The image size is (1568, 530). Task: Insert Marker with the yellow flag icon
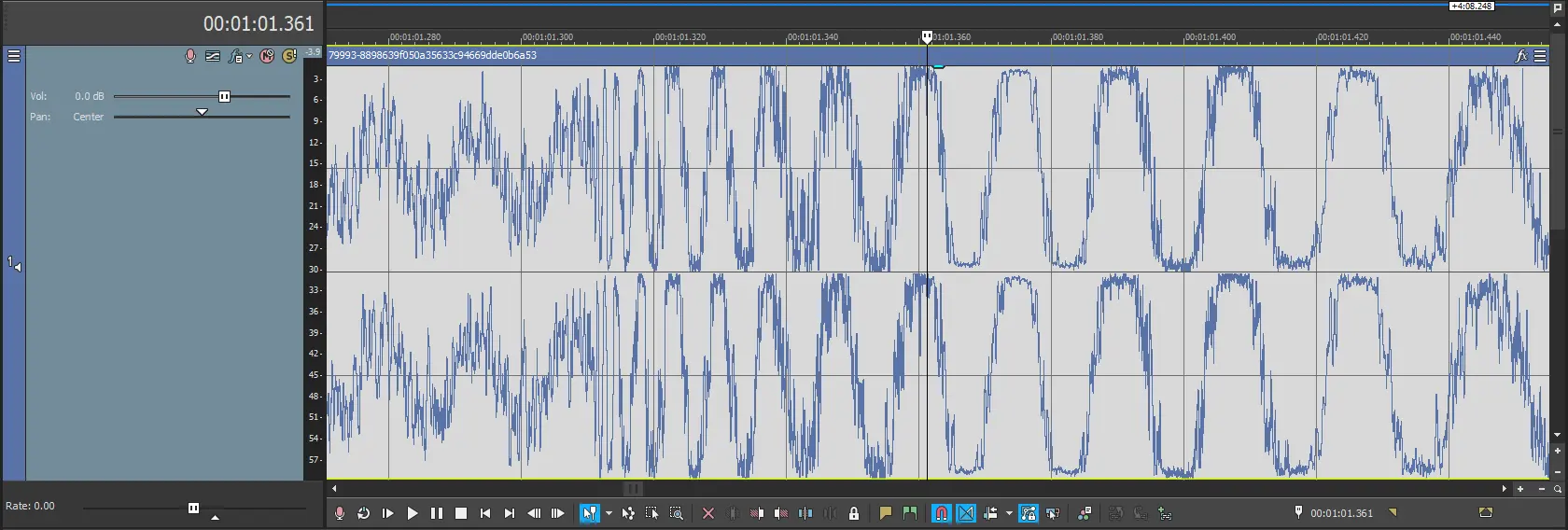(x=886, y=513)
